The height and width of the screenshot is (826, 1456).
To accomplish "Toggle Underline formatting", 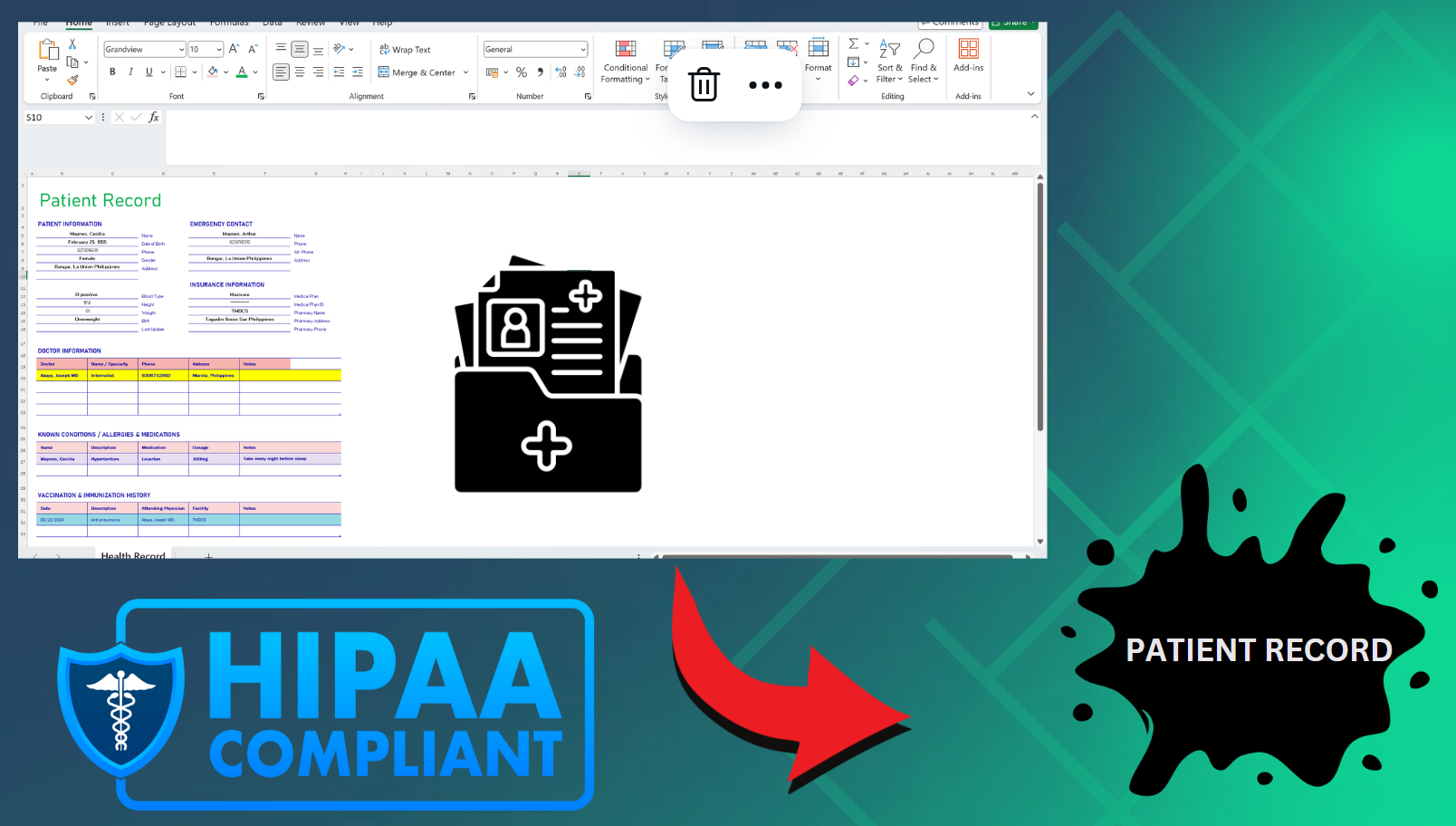I will (x=149, y=72).
